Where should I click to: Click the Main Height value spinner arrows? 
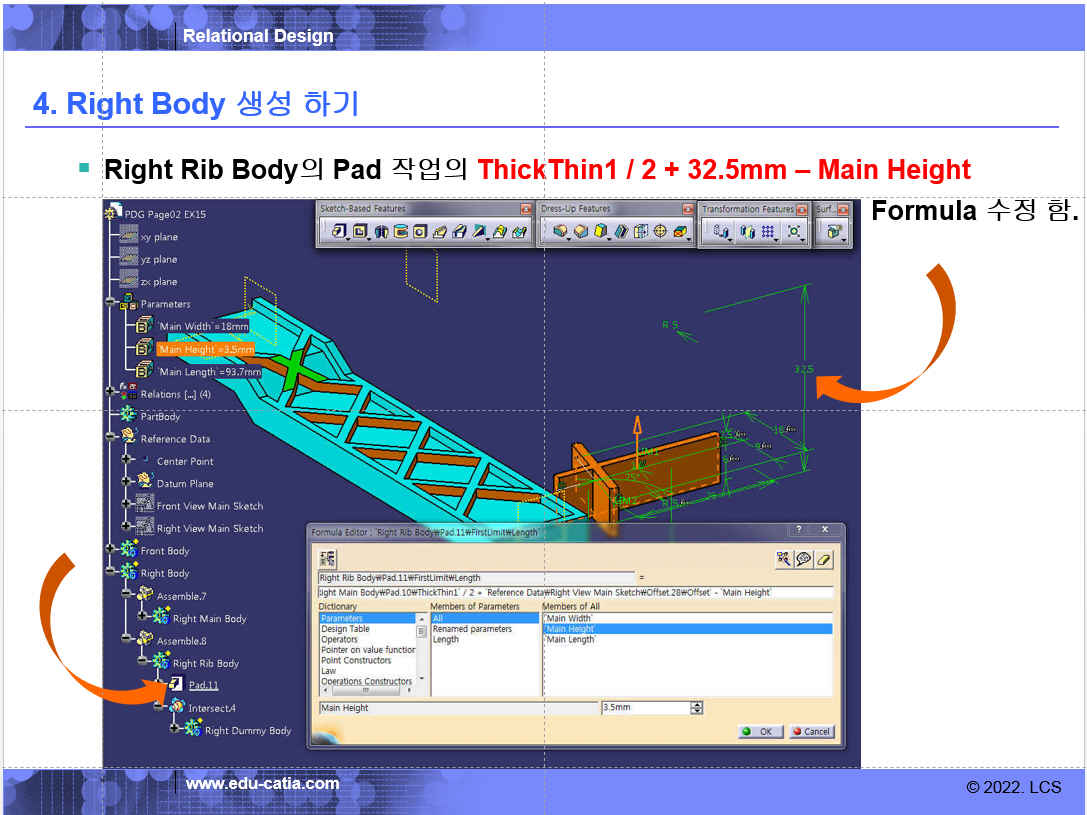[x=697, y=708]
